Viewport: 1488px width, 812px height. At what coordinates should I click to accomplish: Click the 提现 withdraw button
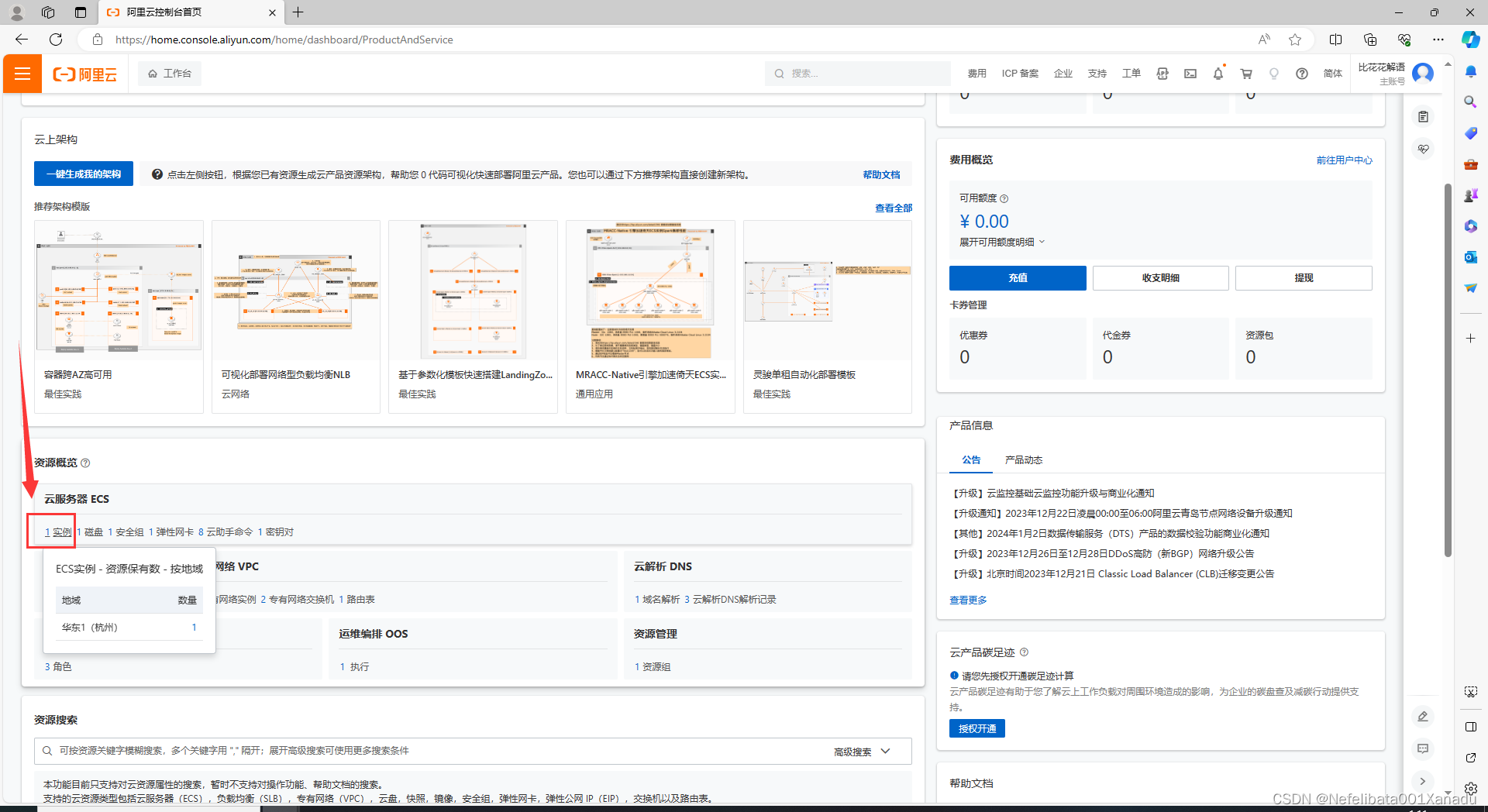pyautogui.click(x=1304, y=278)
